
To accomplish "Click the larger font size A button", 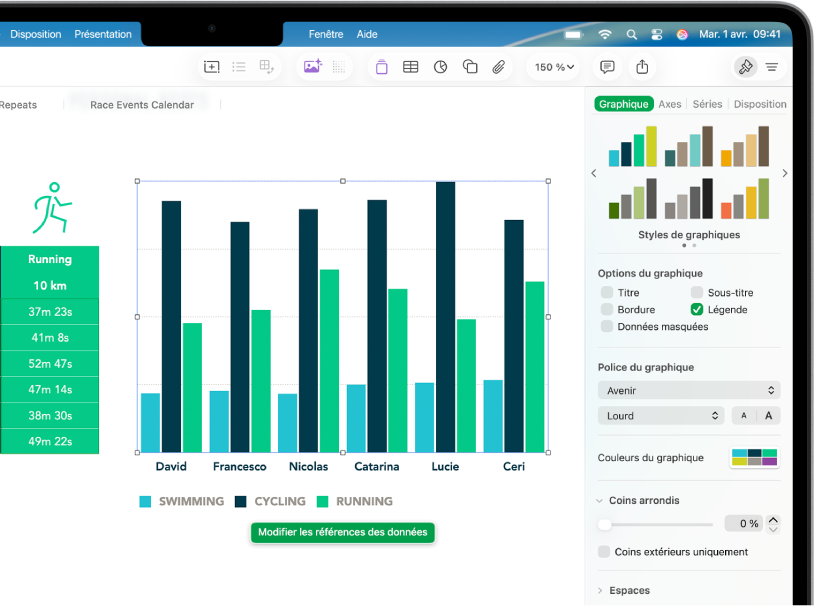I will 768,416.
